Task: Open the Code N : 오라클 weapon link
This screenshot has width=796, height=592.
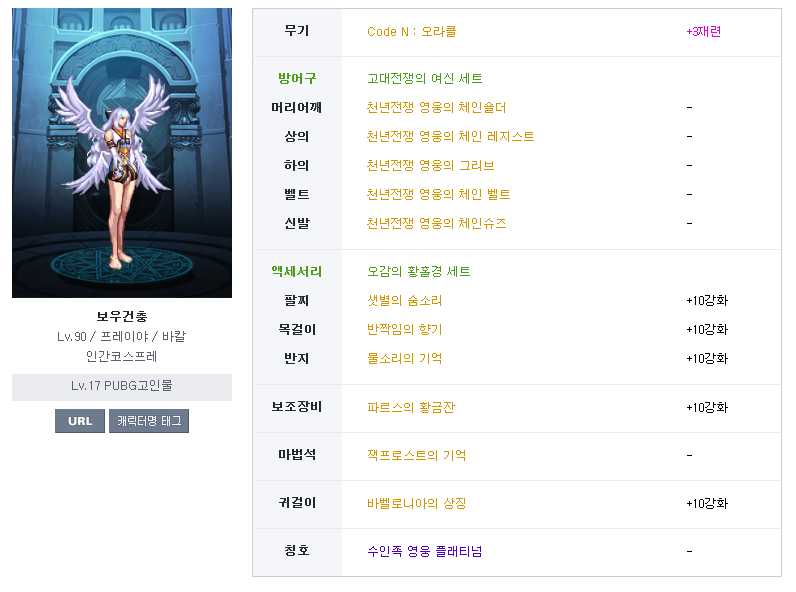Action: [x=411, y=32]
